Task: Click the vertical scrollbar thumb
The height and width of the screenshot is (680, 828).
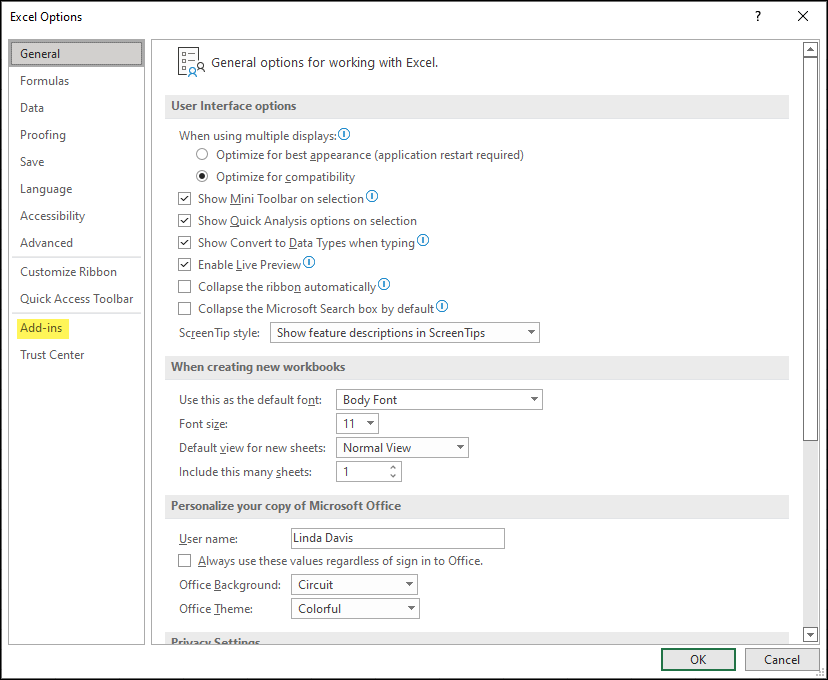Action: point(810,249)
